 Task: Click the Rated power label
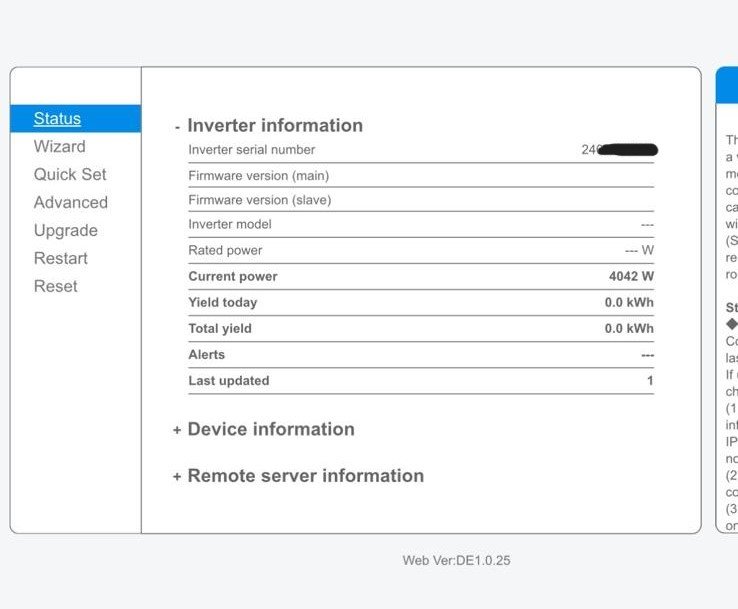pos(225,250)
